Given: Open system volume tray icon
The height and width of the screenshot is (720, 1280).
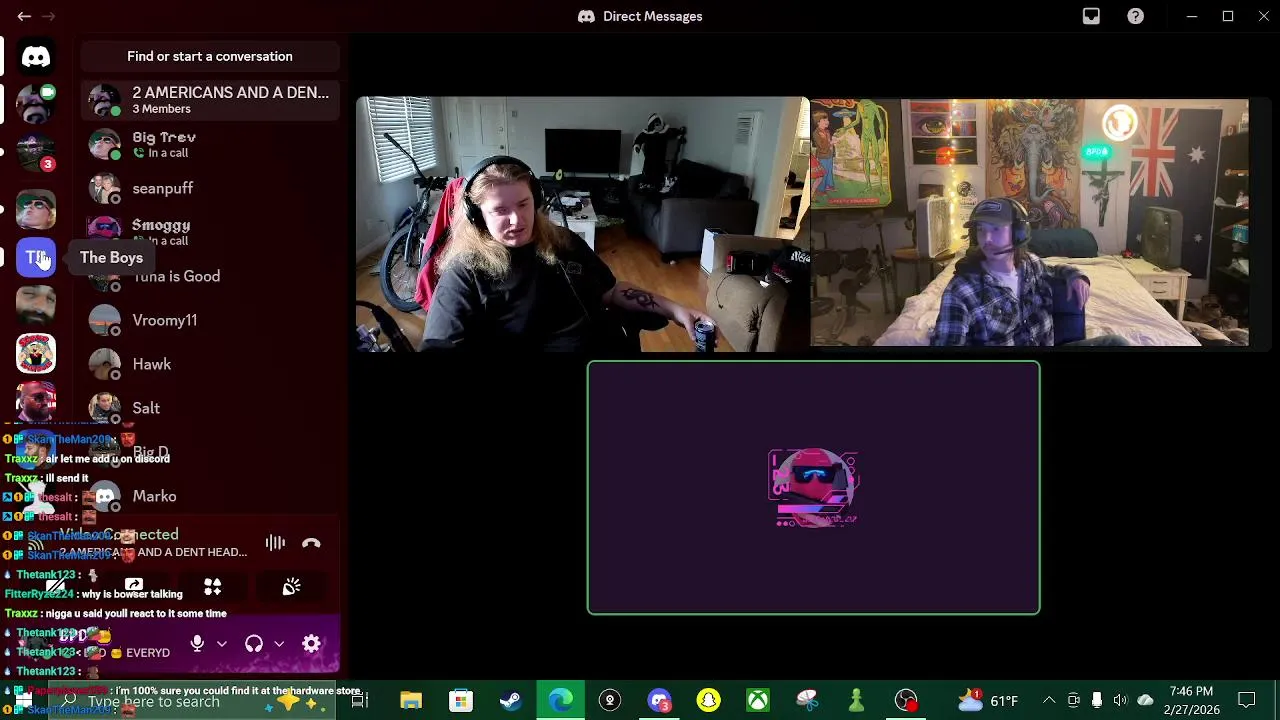Looking at the screenshot, I should click(x=1120, y=700).
